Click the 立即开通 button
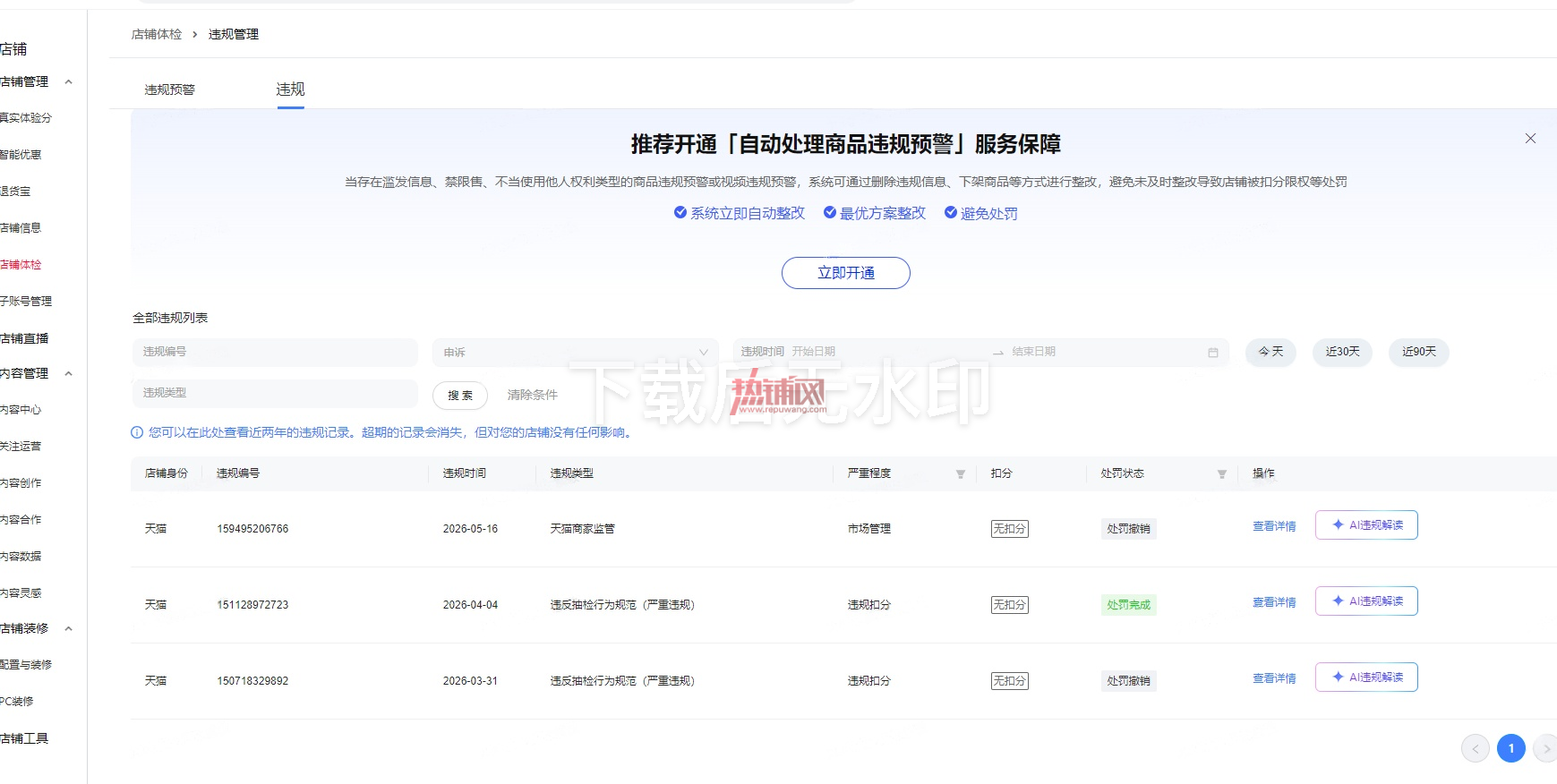 coord(846,273)
